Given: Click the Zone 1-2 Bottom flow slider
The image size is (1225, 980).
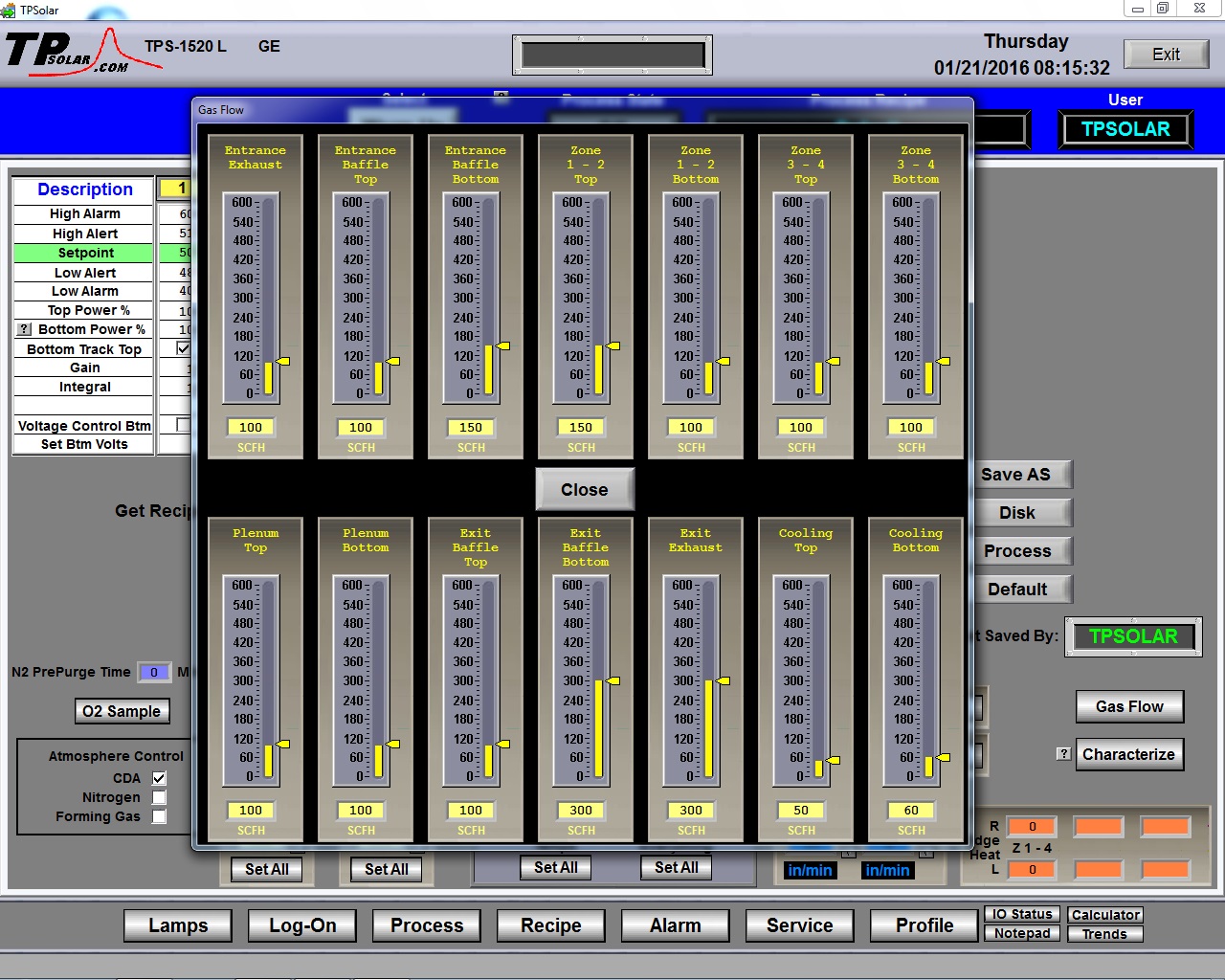Looking at the screenshot, I should [709, 298].
